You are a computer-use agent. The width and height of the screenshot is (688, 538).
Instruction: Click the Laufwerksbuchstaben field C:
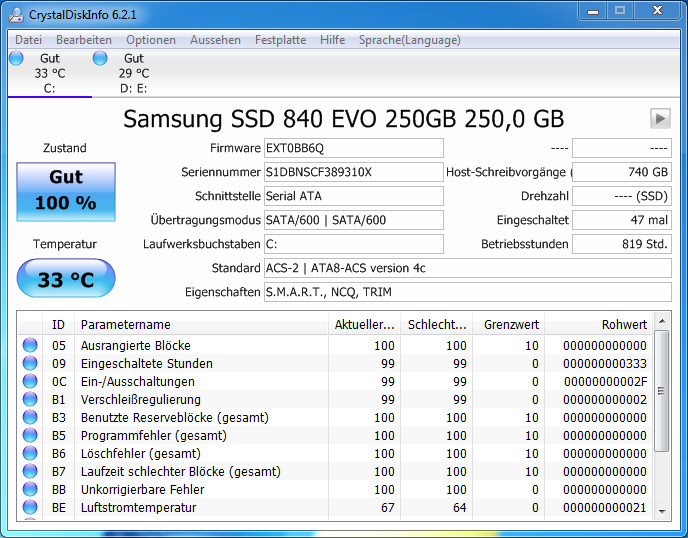coord(354,244)
